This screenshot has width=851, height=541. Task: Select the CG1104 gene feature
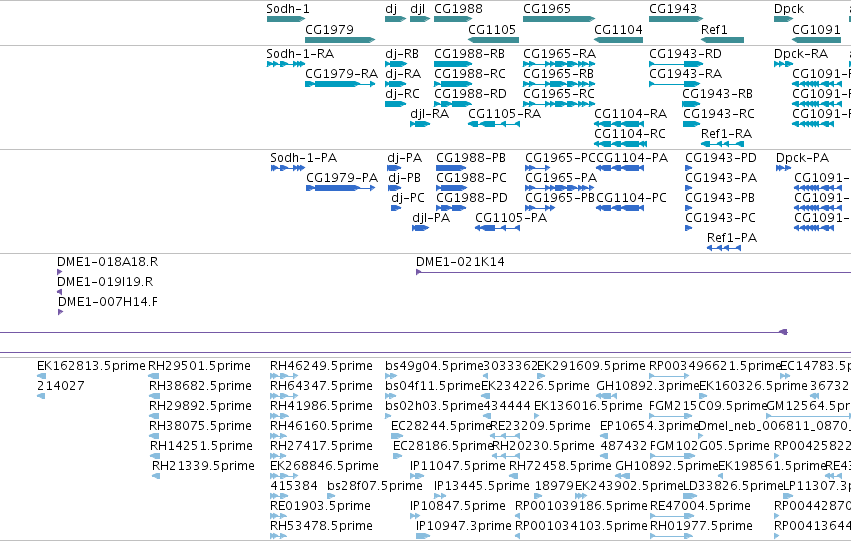click(619, 40)
